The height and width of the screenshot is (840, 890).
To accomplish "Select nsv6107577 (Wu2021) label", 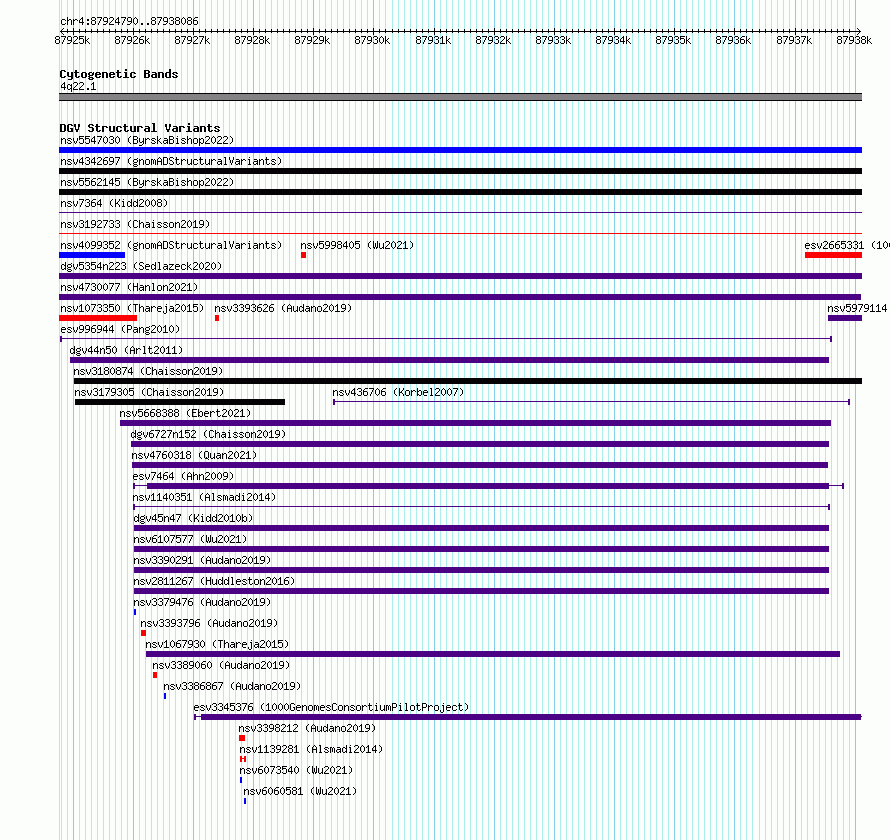I will pyautogui.click(x=190, y=539).
